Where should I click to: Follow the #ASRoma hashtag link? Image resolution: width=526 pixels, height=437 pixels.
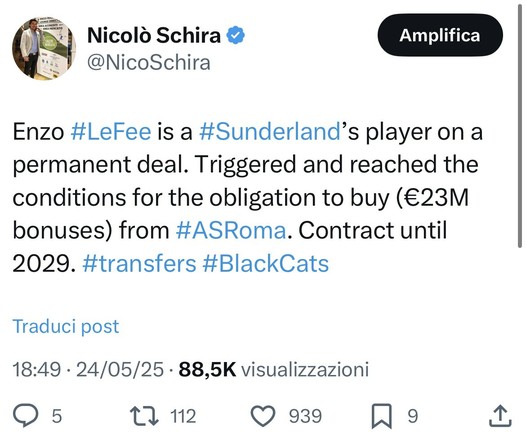tap(231, 231)
